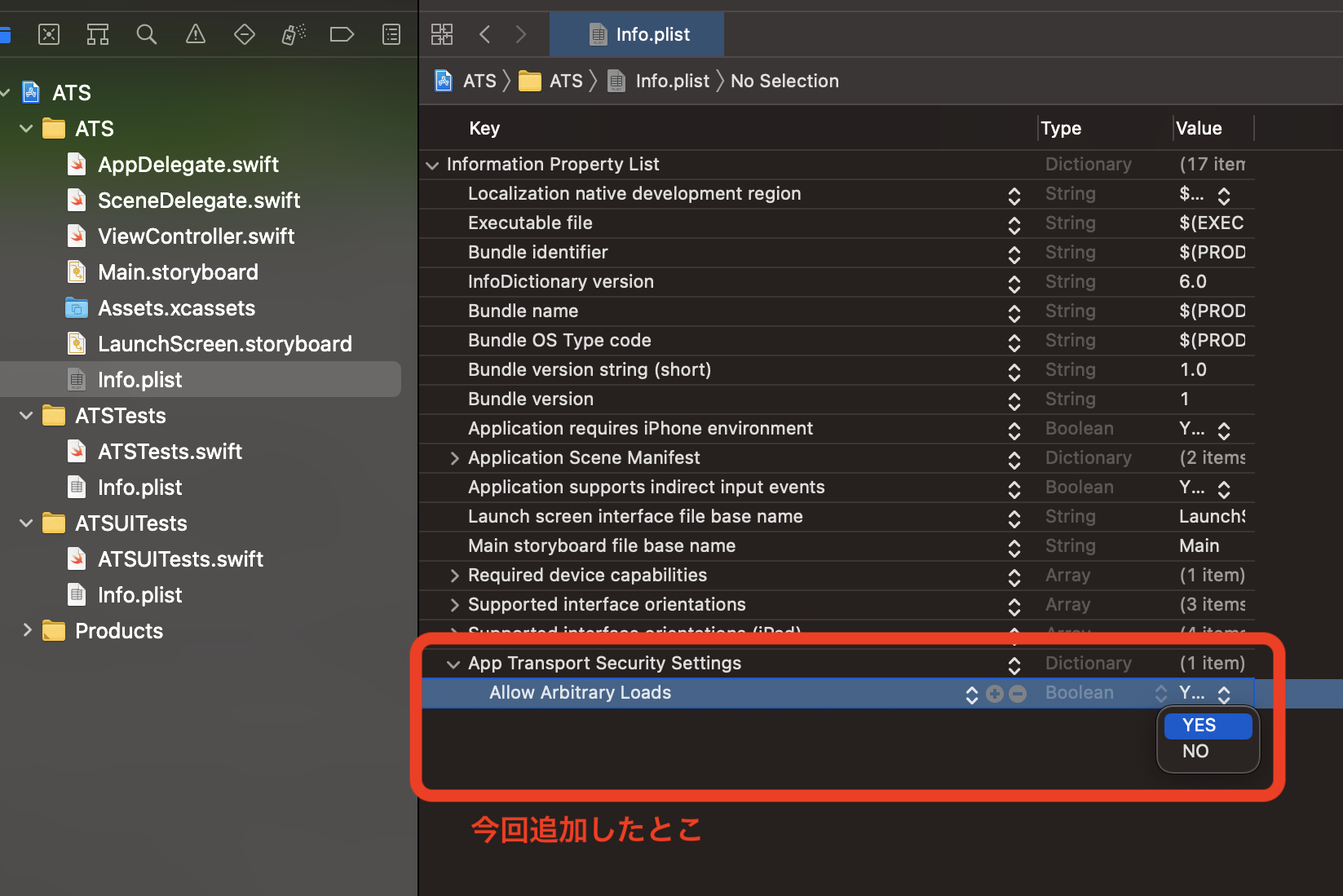Image resolution: width=1343 pixels, height=896 pixels.
Task: Collapse App Transport Security Settings
Action: 453,664
